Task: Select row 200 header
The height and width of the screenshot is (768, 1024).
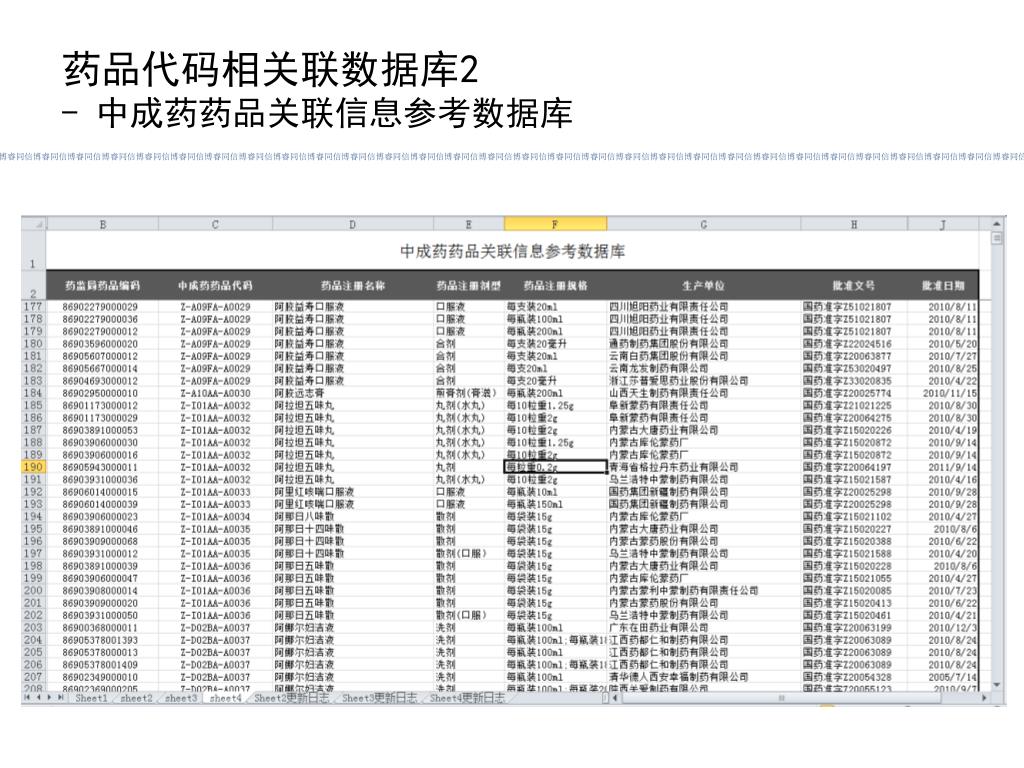Action: tap(33, 590)
